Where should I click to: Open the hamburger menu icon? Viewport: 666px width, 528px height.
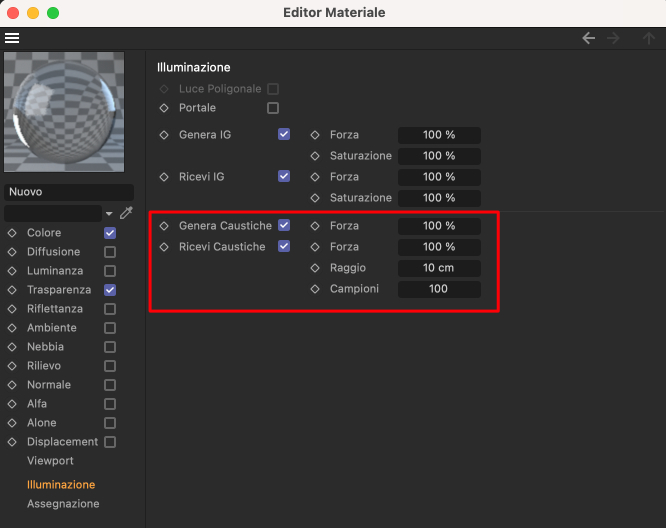(12, 38)
